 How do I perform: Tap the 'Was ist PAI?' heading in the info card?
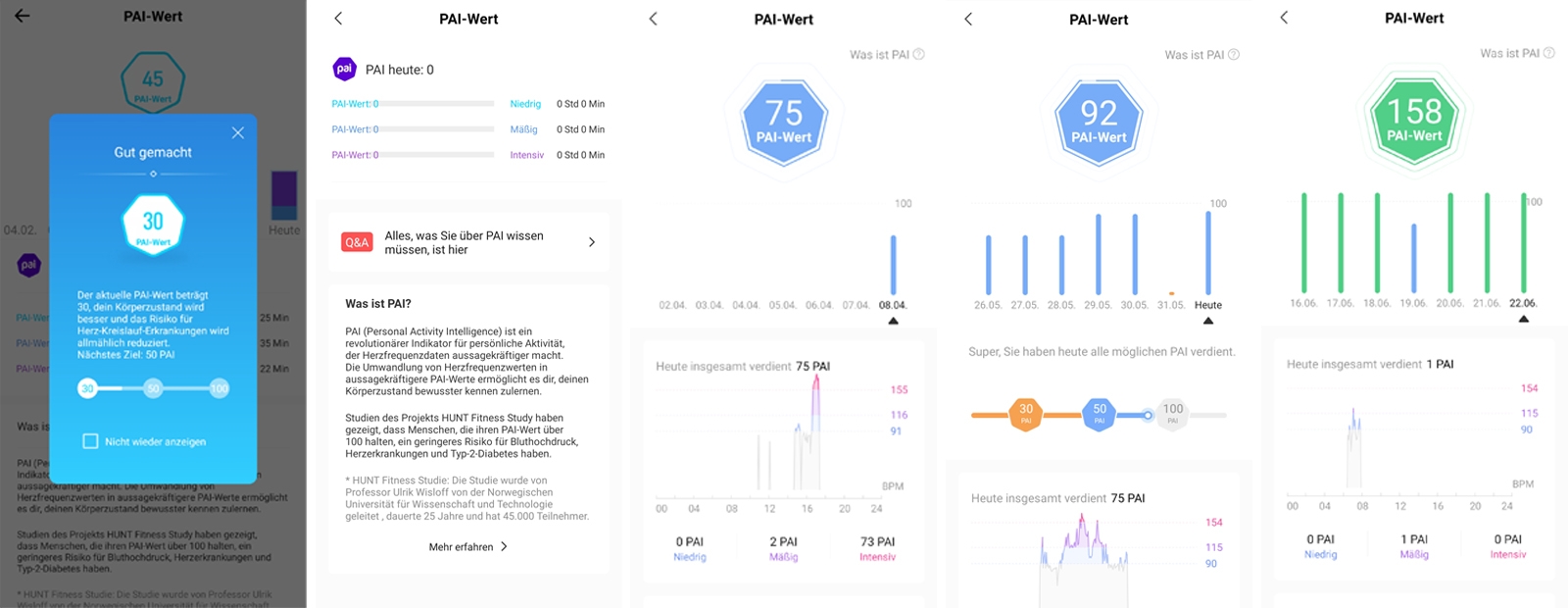tap(378, 303)
